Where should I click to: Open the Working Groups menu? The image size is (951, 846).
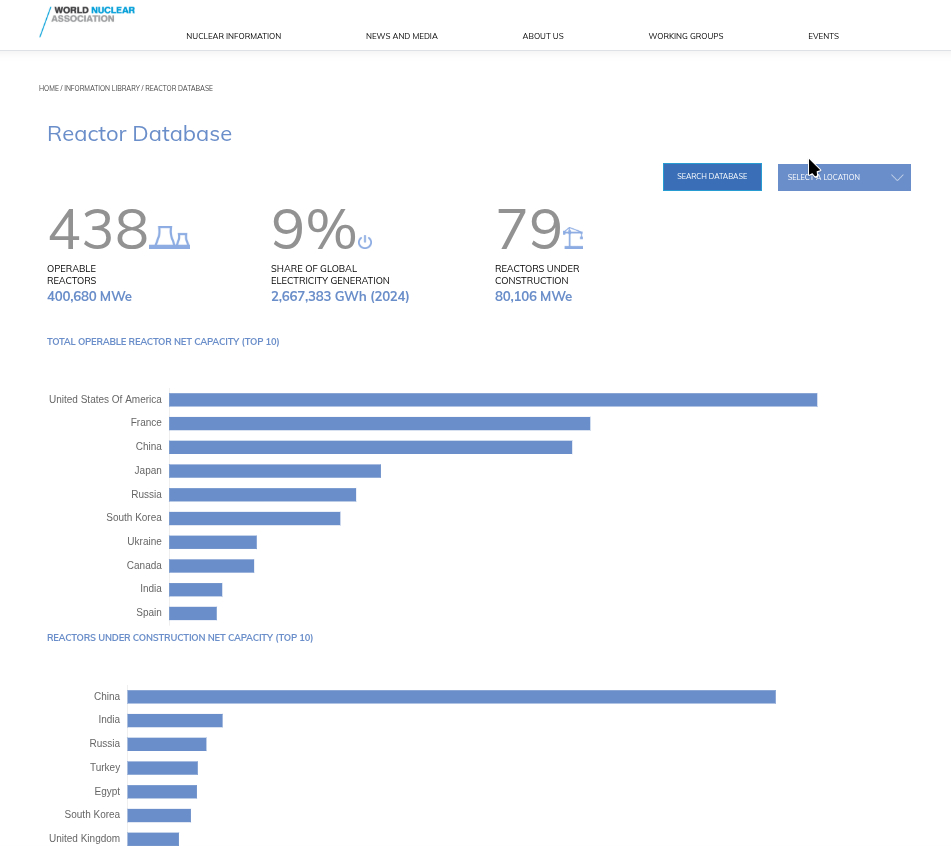pyautogui.click(x=685, y=36)
